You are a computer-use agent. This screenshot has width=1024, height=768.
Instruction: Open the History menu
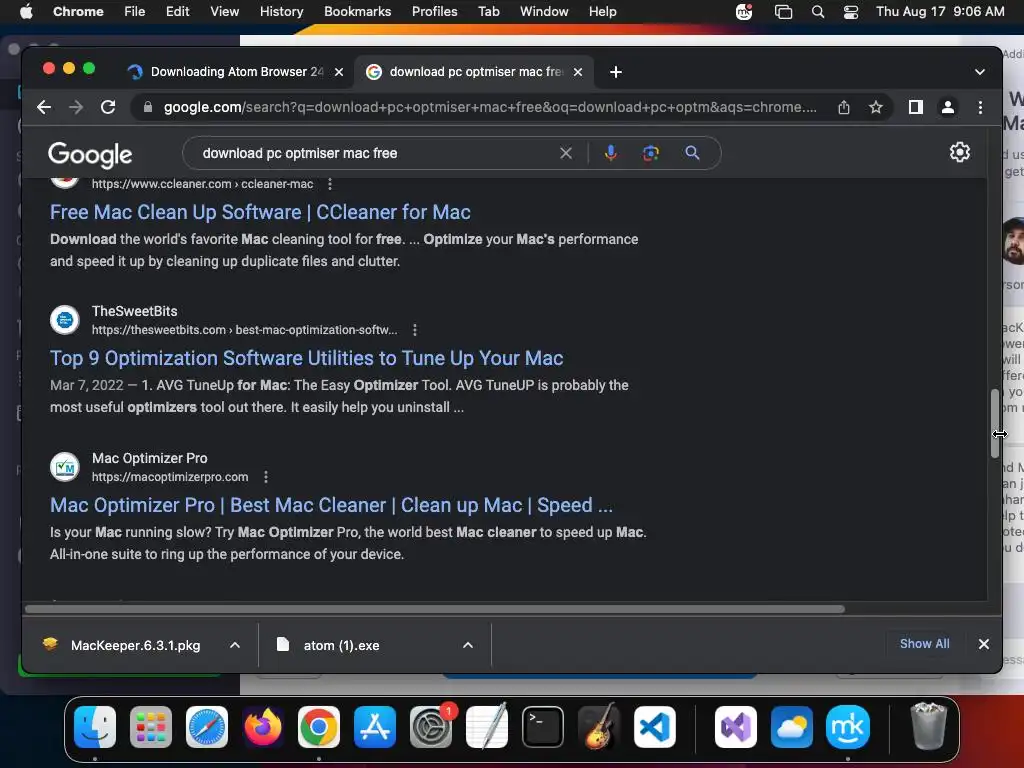point(281,11)
